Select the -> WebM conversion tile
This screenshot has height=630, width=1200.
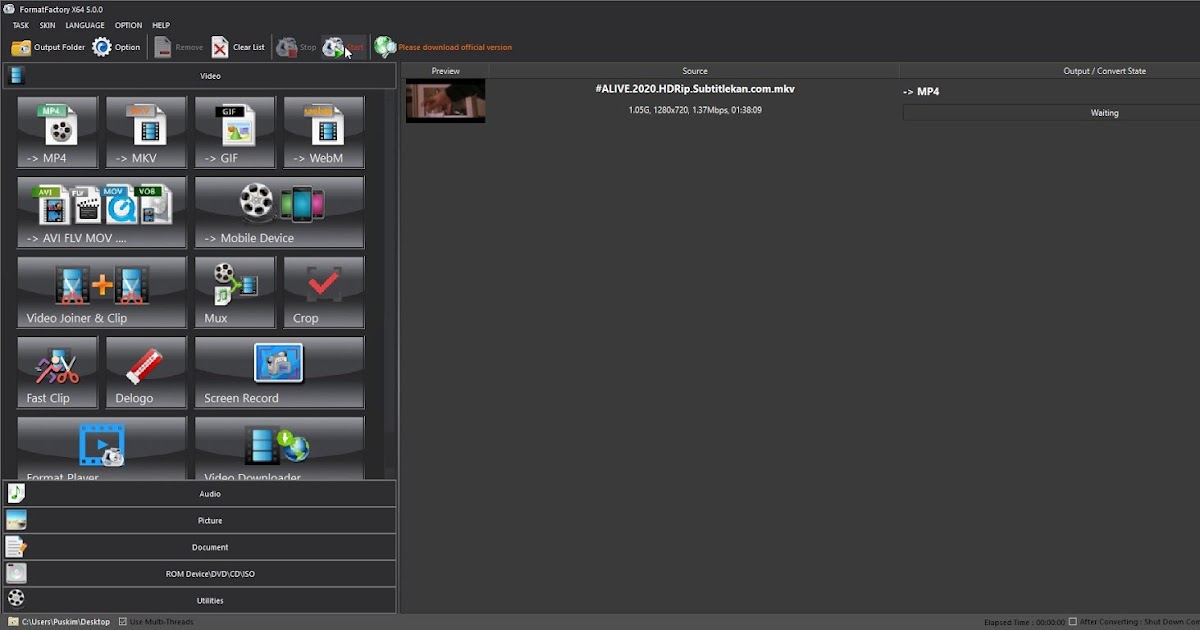click(x=324, y=132)
